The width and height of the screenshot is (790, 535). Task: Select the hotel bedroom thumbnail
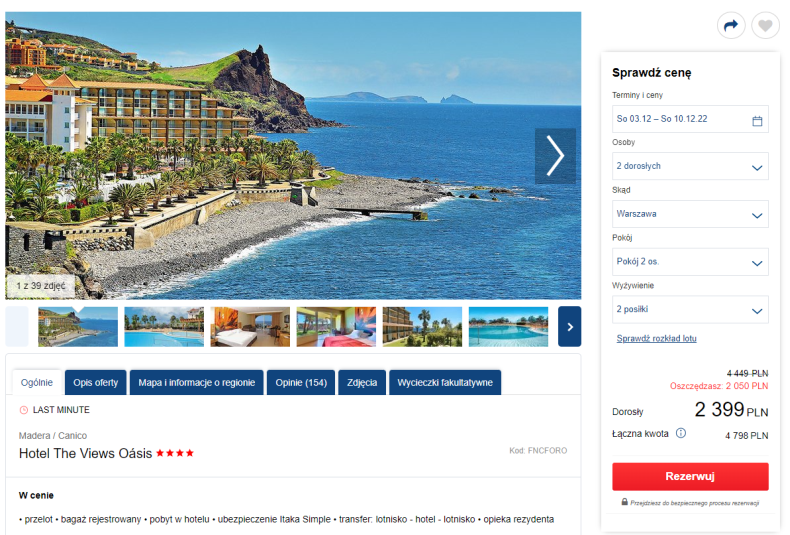pyautogui.click(x=250, y=326)
